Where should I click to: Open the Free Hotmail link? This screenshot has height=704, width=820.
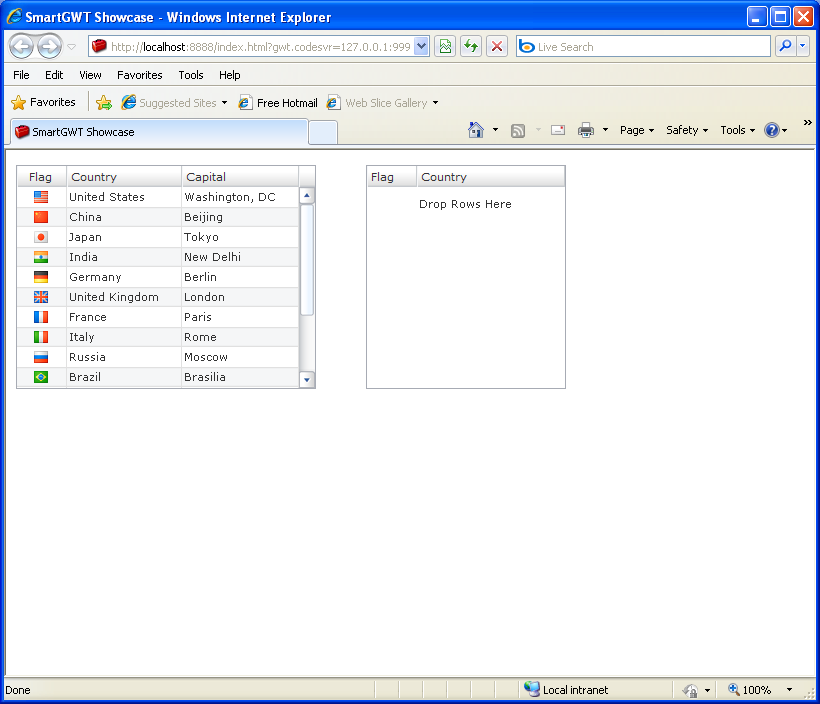pos(278,103)
